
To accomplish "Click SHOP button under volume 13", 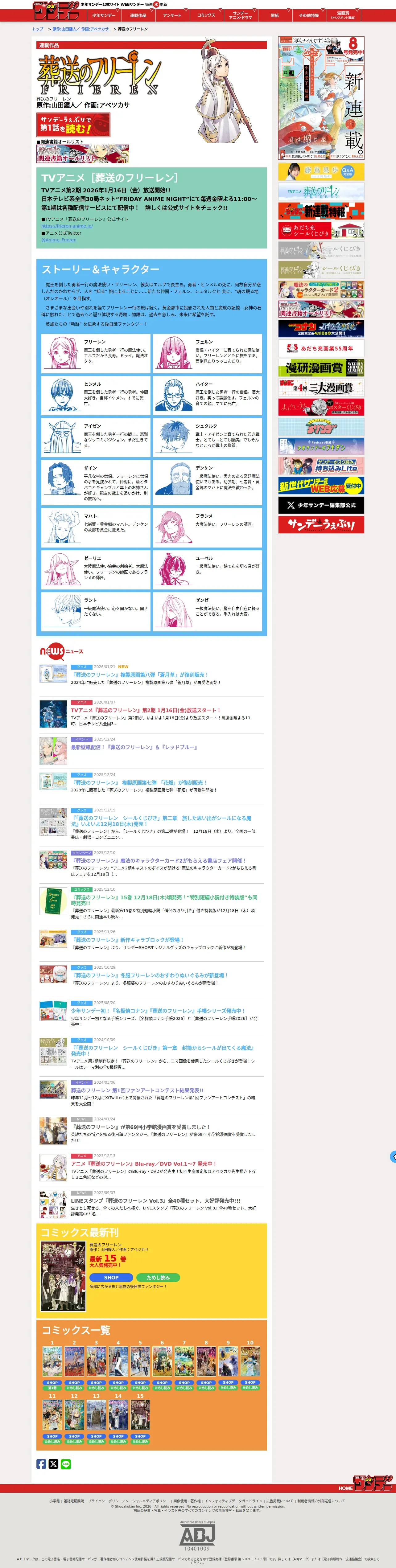I will tap(96, 1436).
